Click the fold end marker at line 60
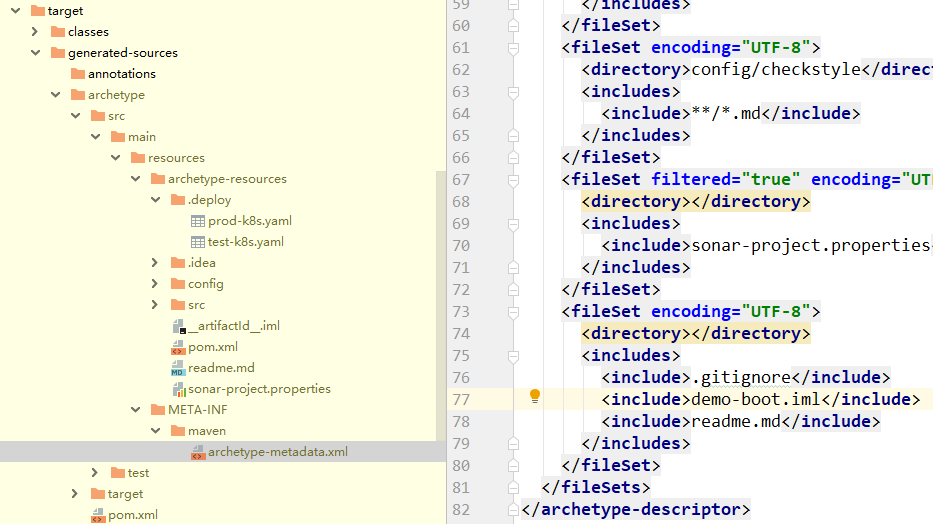Screen dimensions: 933x524 coord(514,26)
